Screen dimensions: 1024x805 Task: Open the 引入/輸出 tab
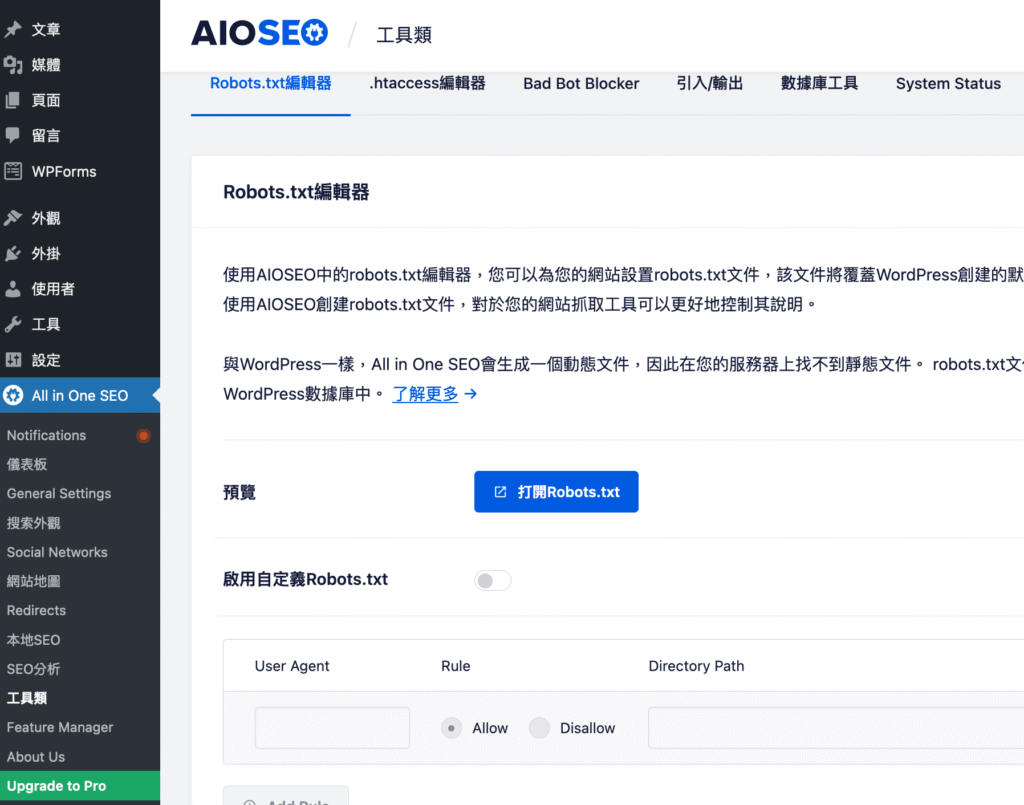[710, 84]
